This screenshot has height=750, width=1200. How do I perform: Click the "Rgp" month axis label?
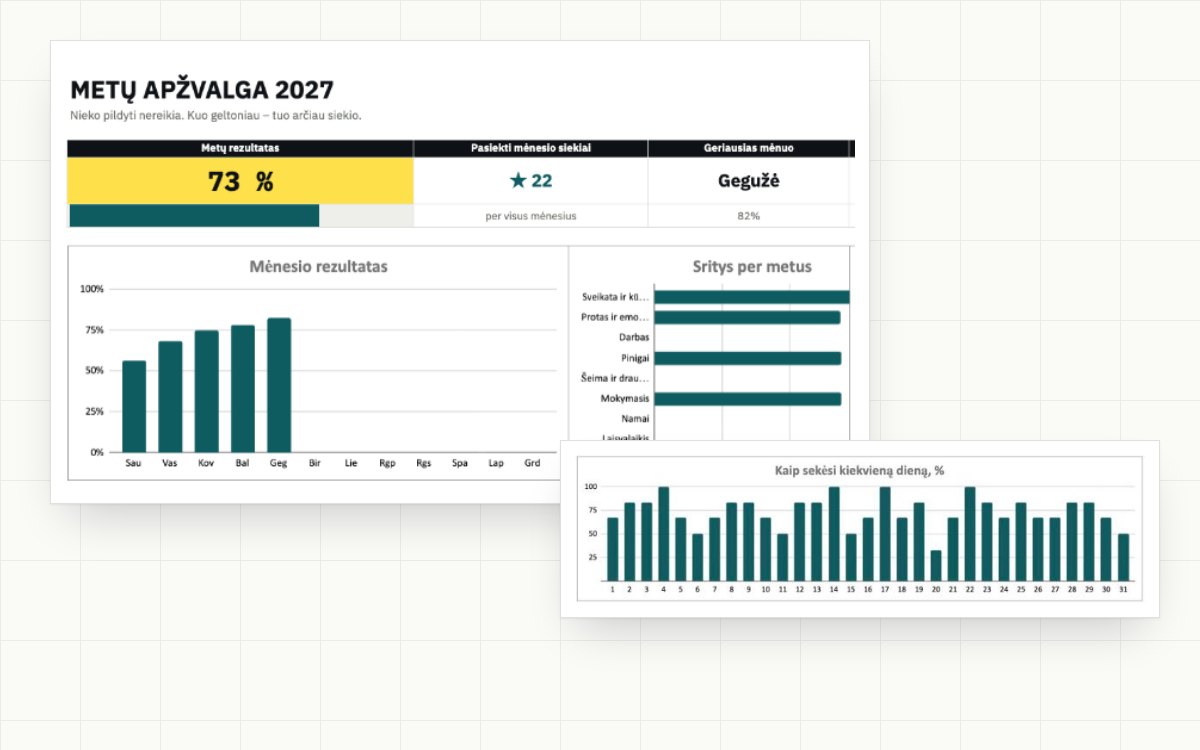click(x=387, y=464)
